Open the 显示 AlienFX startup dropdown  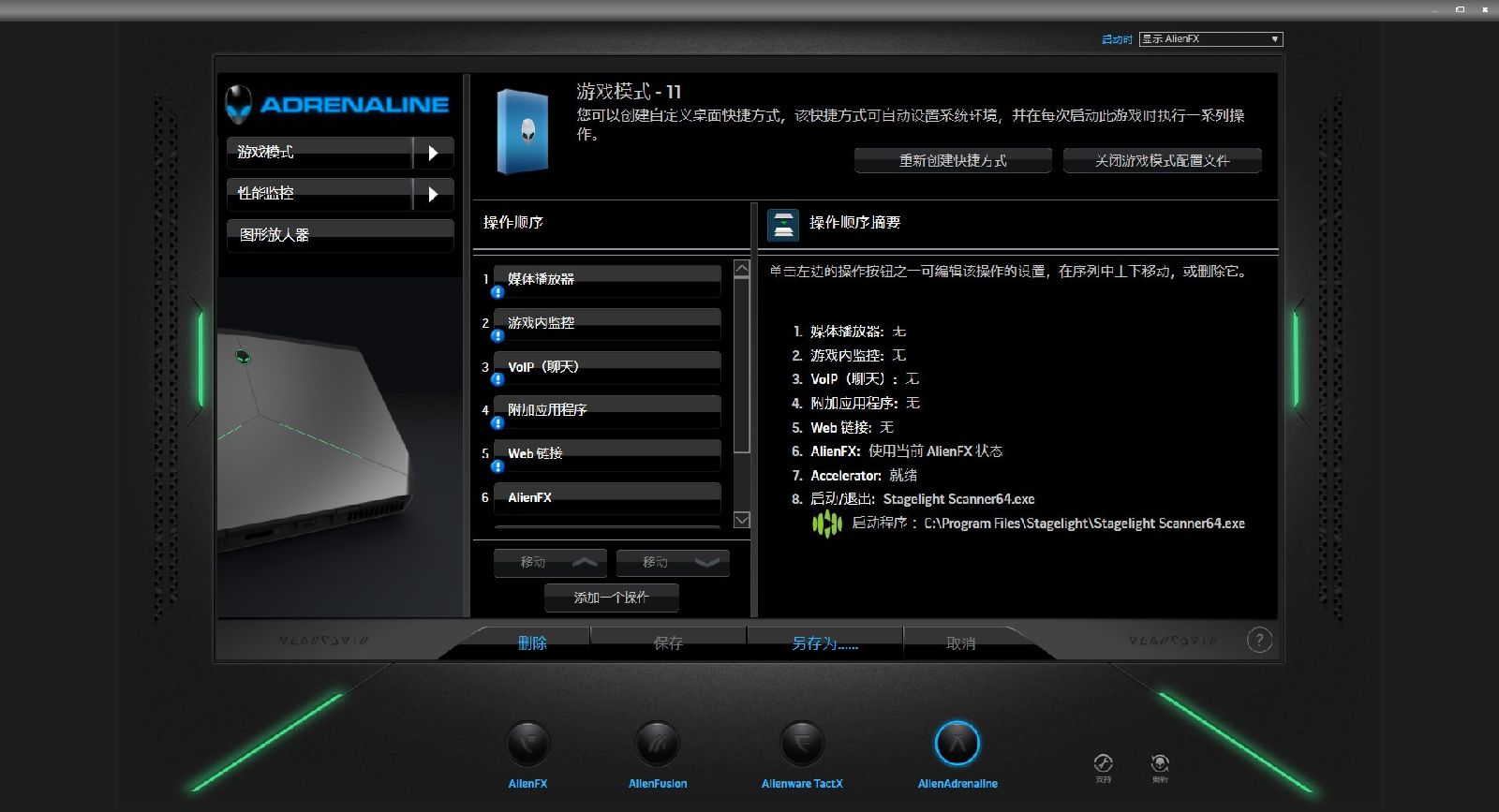click(x=1210, y=39)
